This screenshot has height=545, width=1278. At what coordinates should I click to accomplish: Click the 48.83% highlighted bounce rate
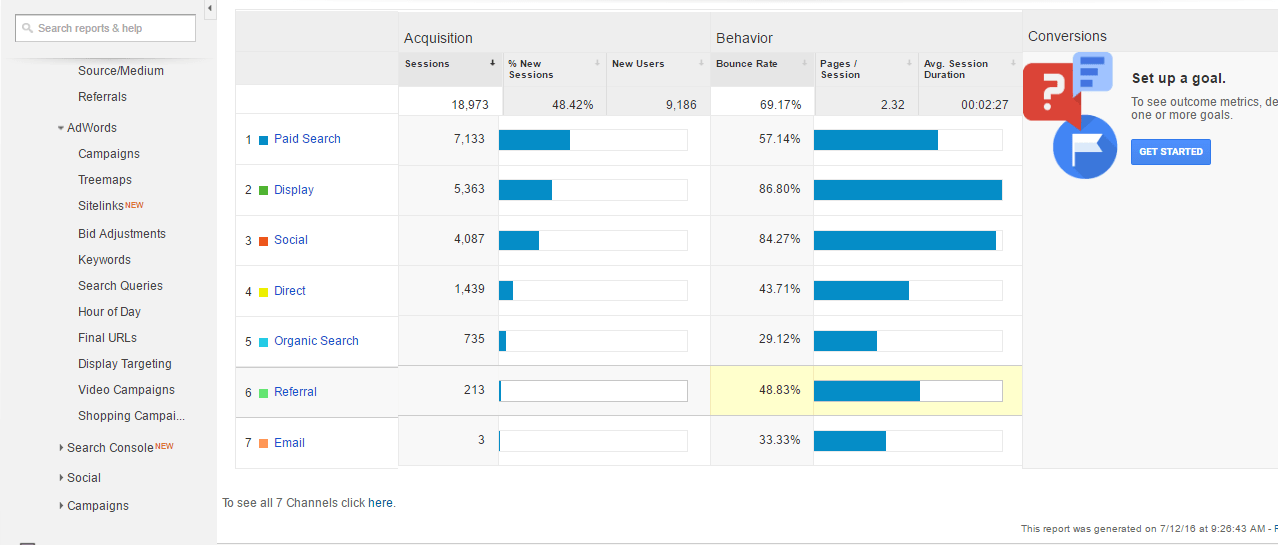point(780,391)
